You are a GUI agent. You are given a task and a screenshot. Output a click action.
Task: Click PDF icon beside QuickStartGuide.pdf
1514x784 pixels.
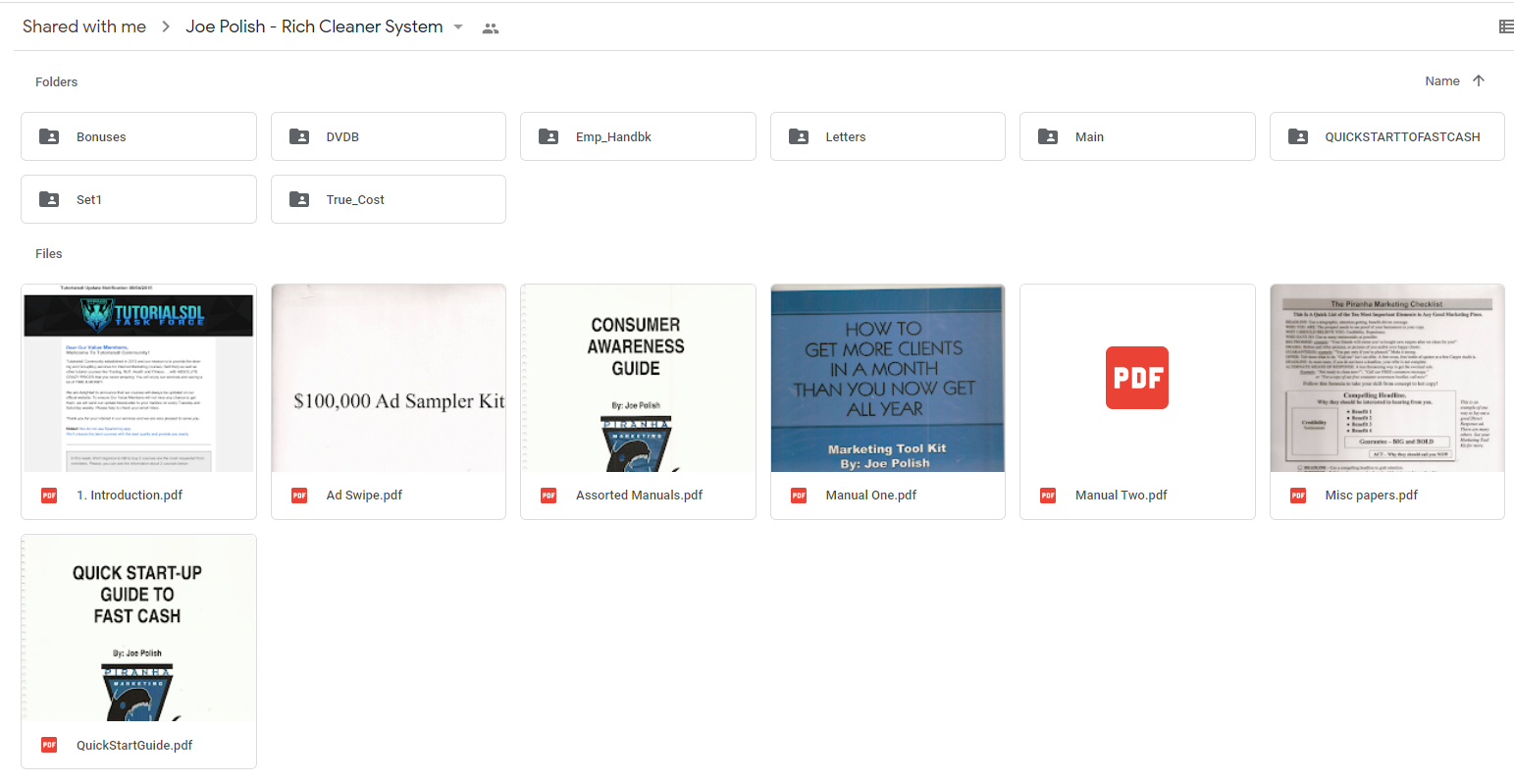[49, 746]
